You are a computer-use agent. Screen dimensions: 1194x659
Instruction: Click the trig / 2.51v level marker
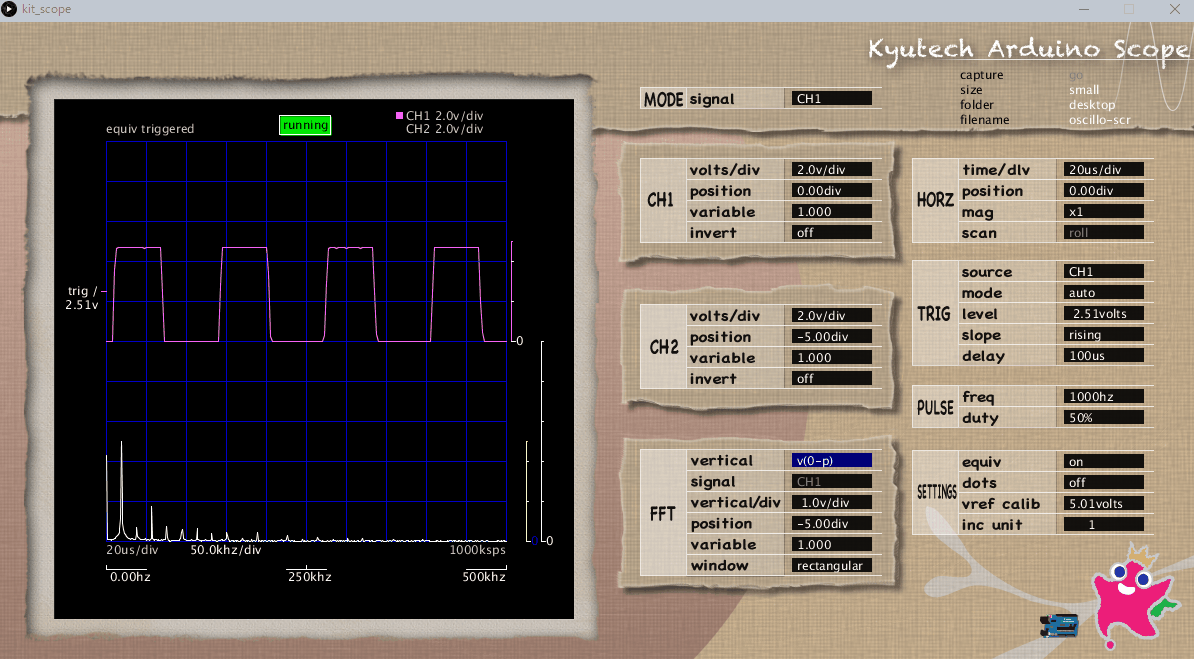click(83, 298)
